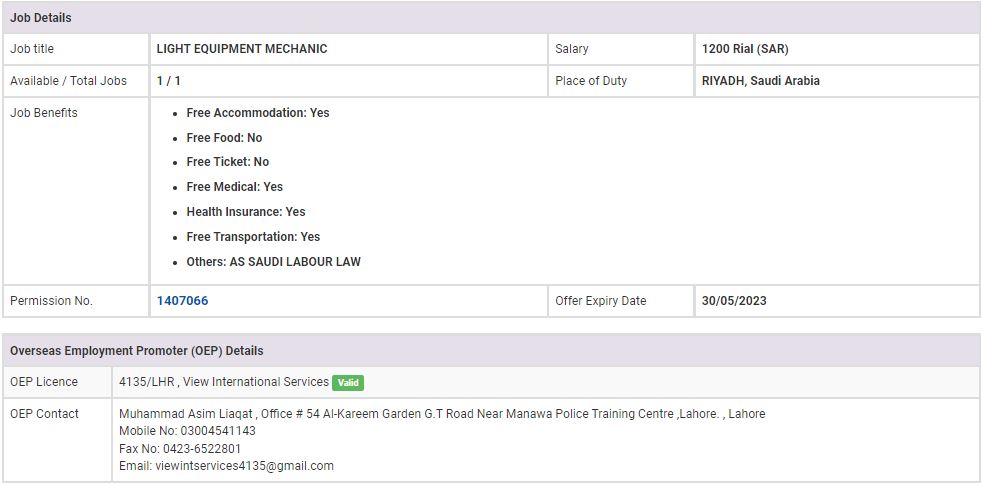Select the LIGHT EQUIPMENT MECHANIC job title
Image resolution: width=983 pixels, height=485 pixels.
(x=242, y=49)
